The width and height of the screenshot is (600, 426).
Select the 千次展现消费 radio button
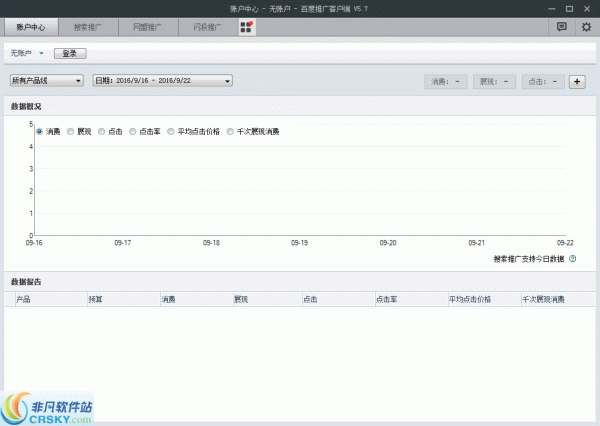[x=230, y=132]
